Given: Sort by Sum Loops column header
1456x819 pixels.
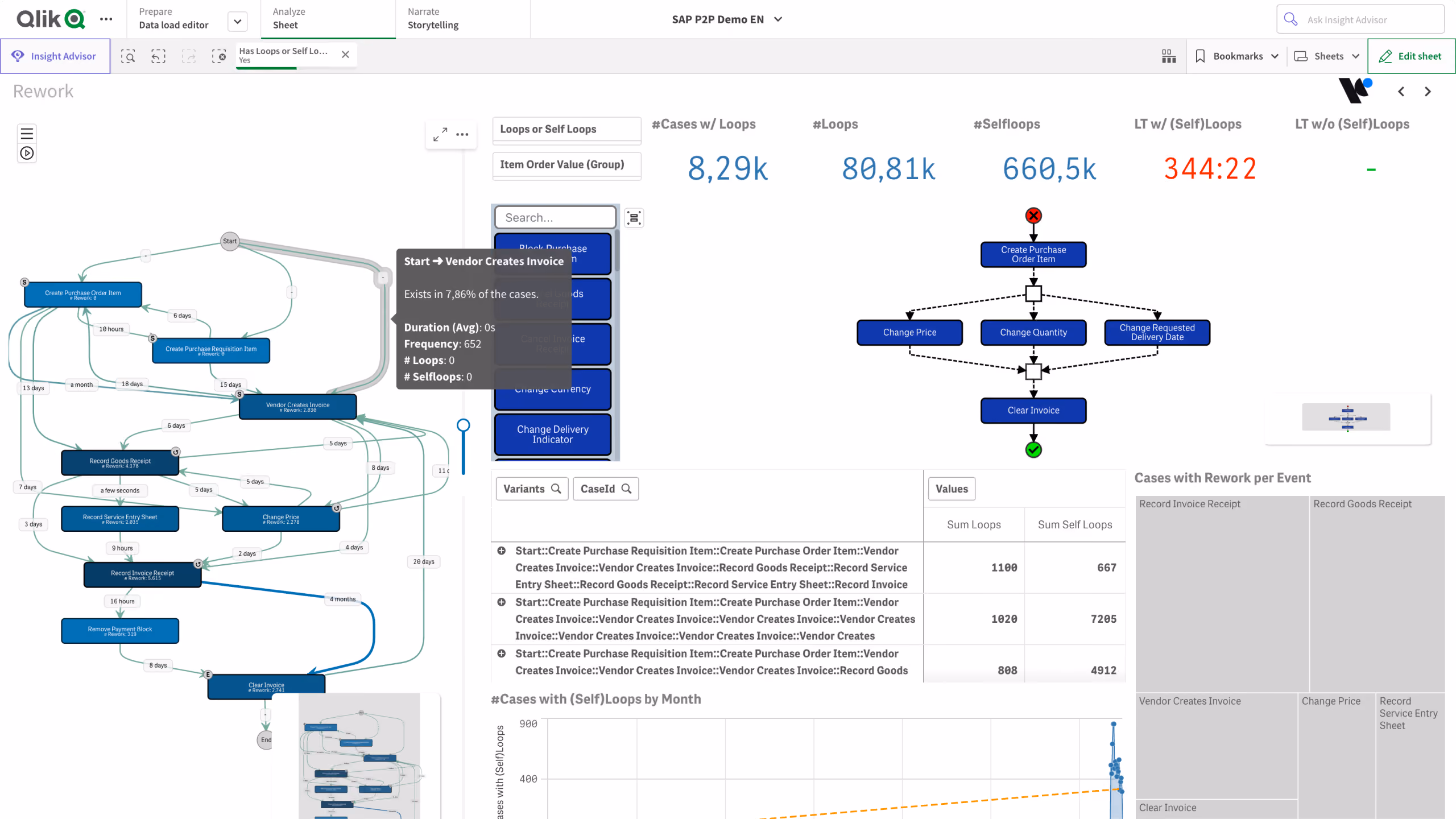Looking at the screenshot, I should [974, 524].
